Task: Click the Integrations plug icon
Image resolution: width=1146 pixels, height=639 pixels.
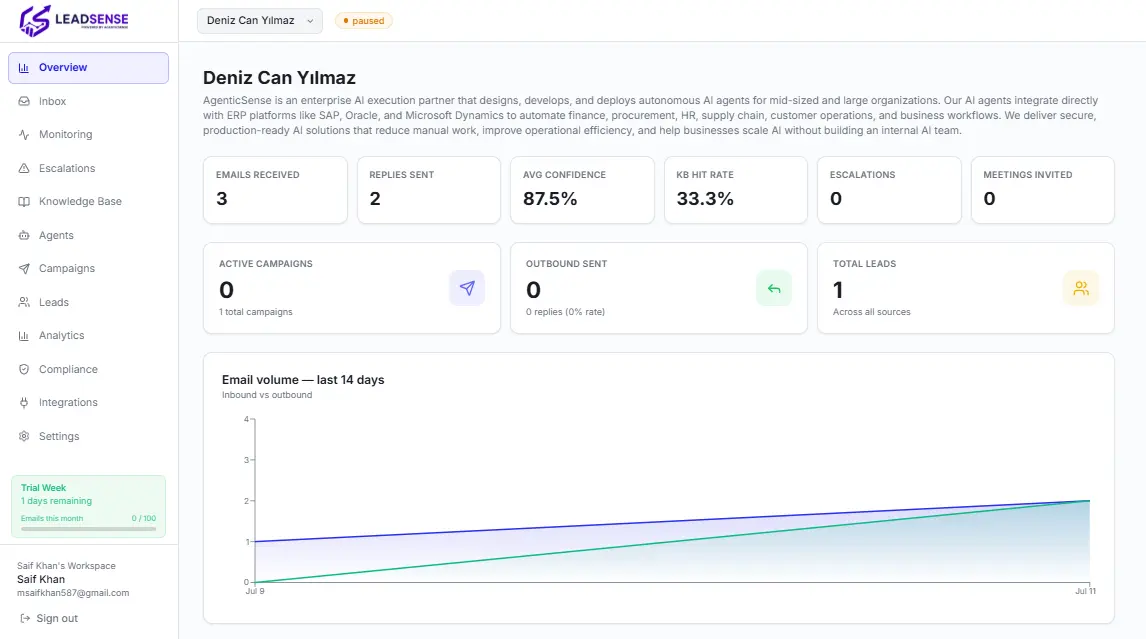Action: (24, 402)
